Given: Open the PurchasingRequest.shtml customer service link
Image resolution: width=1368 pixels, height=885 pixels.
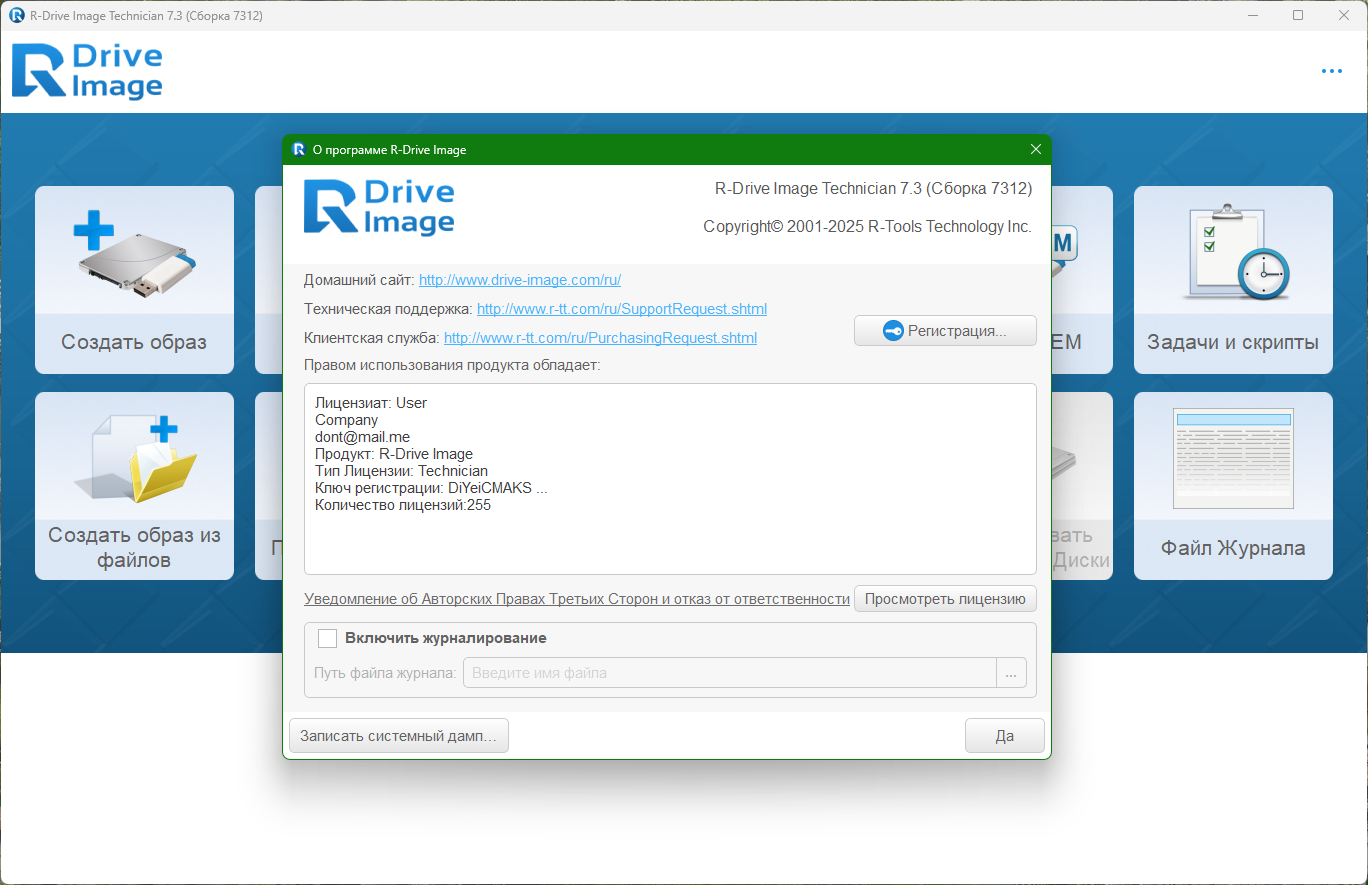Looking at the screenshot, I should point(600,338).
